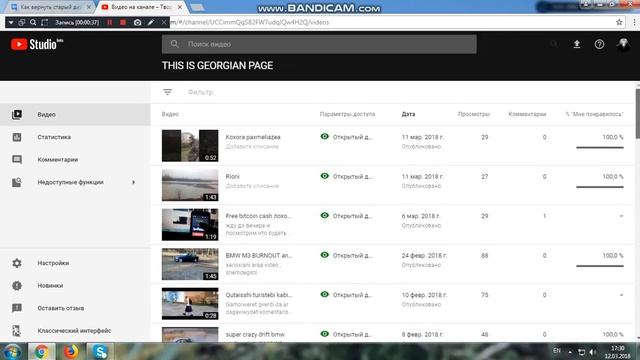
Task: Toggle visibility eye for Free bitcoin cash video
Action: (x=324, y=216)
